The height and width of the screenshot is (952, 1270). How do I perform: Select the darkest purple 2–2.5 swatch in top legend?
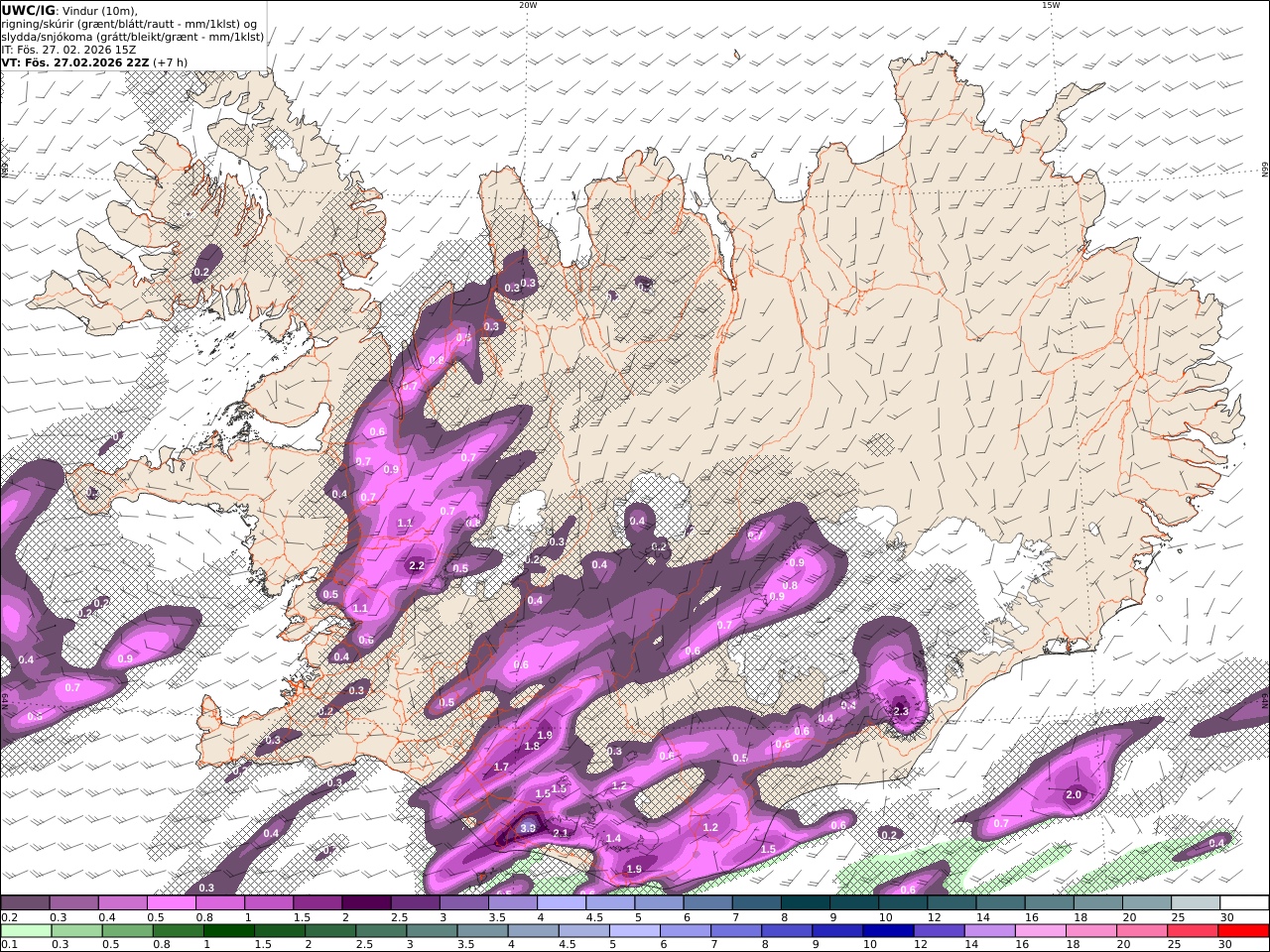pos(366,903)
